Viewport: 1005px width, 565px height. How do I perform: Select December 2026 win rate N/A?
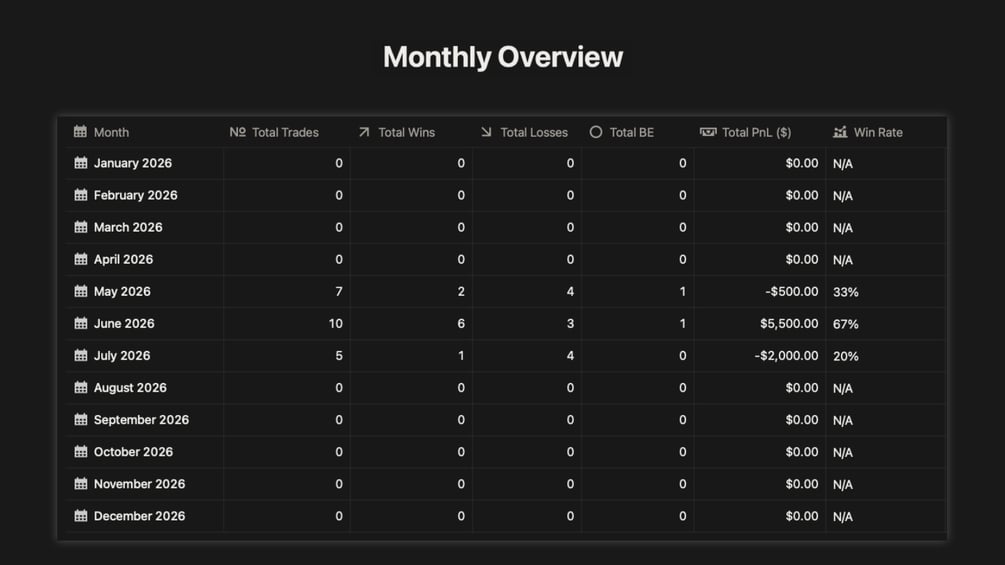[x=843, y=516]
